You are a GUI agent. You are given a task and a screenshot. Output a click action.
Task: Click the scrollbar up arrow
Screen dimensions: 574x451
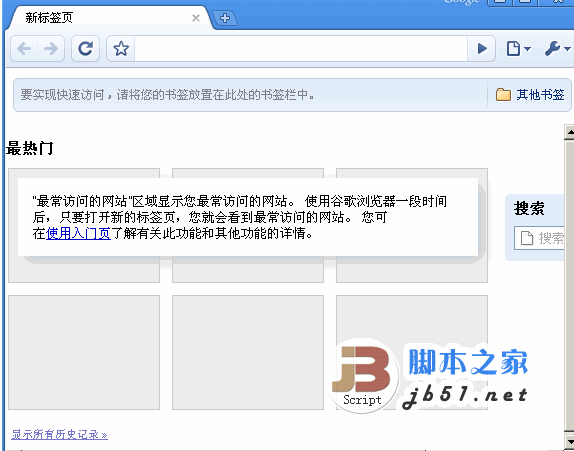[x=569, y=132]
